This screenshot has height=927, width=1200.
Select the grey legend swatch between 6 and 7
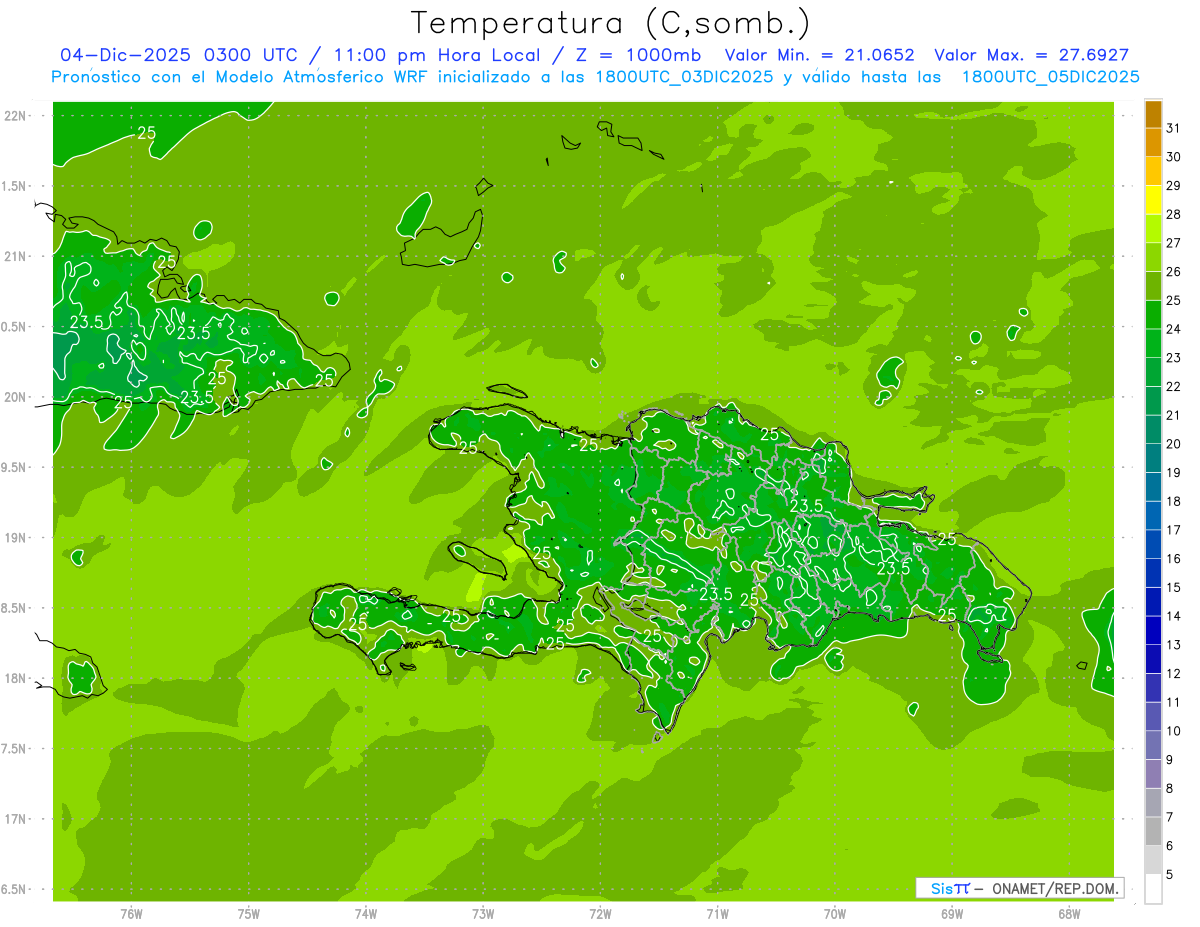tap(1153, 831)
